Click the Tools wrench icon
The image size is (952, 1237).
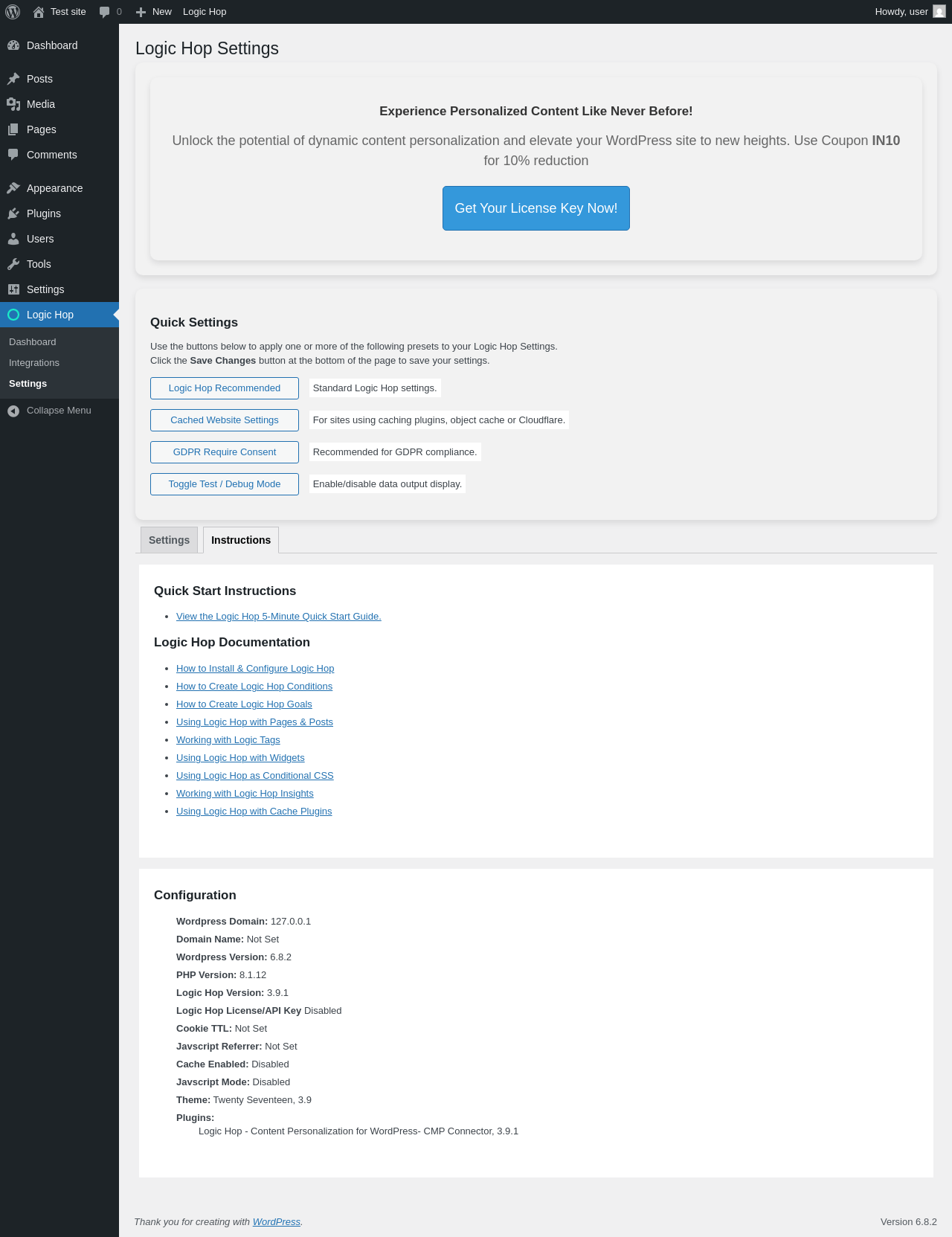(x=13, y=264)
